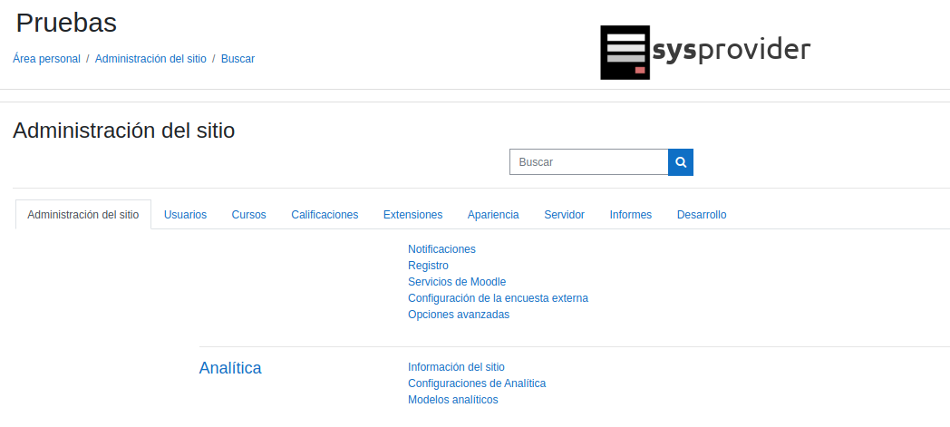Switch to the Servidor tab
The height and width of the screenshot is (427, 950).
point(564,215)
